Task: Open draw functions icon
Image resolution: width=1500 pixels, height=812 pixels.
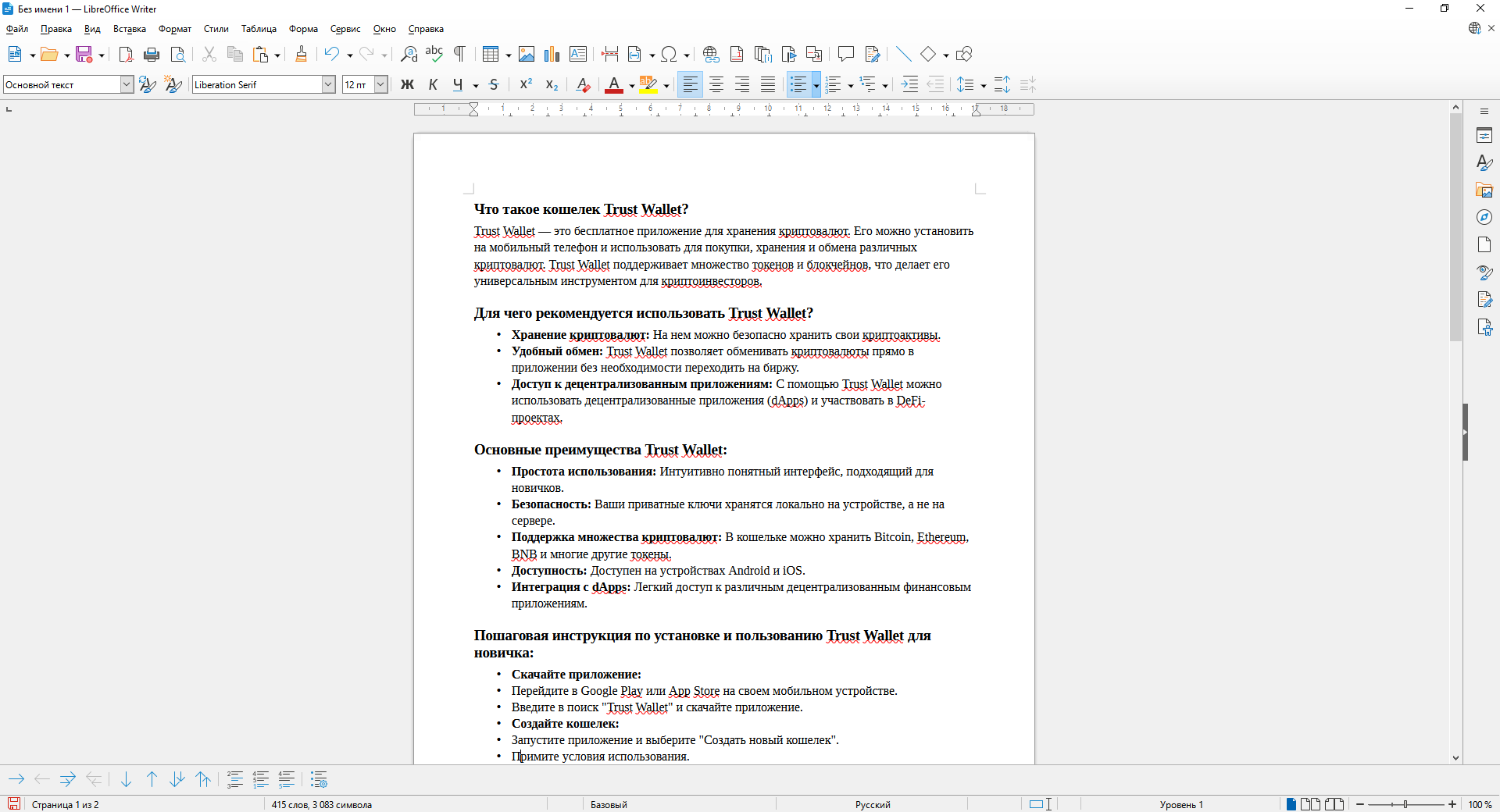Action: tap(964, 54)
